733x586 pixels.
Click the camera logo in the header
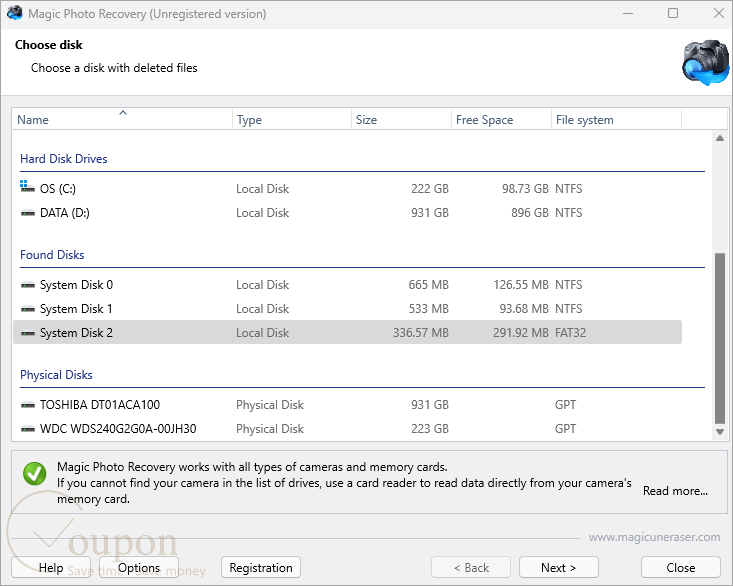[705, 63]
